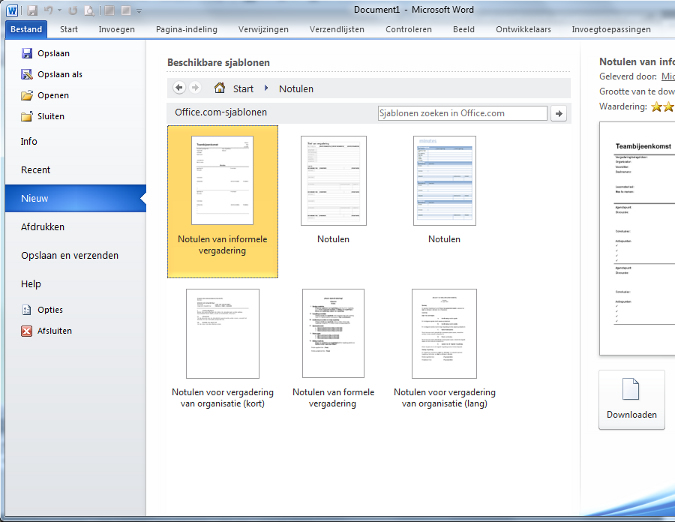Click the Home icon in template breadcrumb
The width and height of the screenshot is (675, 522).
[219, 88]
